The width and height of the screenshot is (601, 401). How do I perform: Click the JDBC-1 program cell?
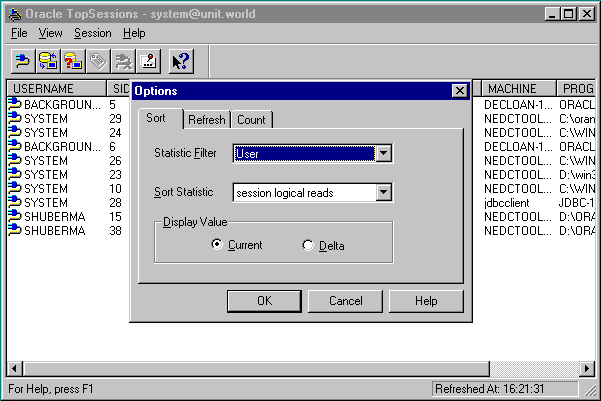point(576,203)
